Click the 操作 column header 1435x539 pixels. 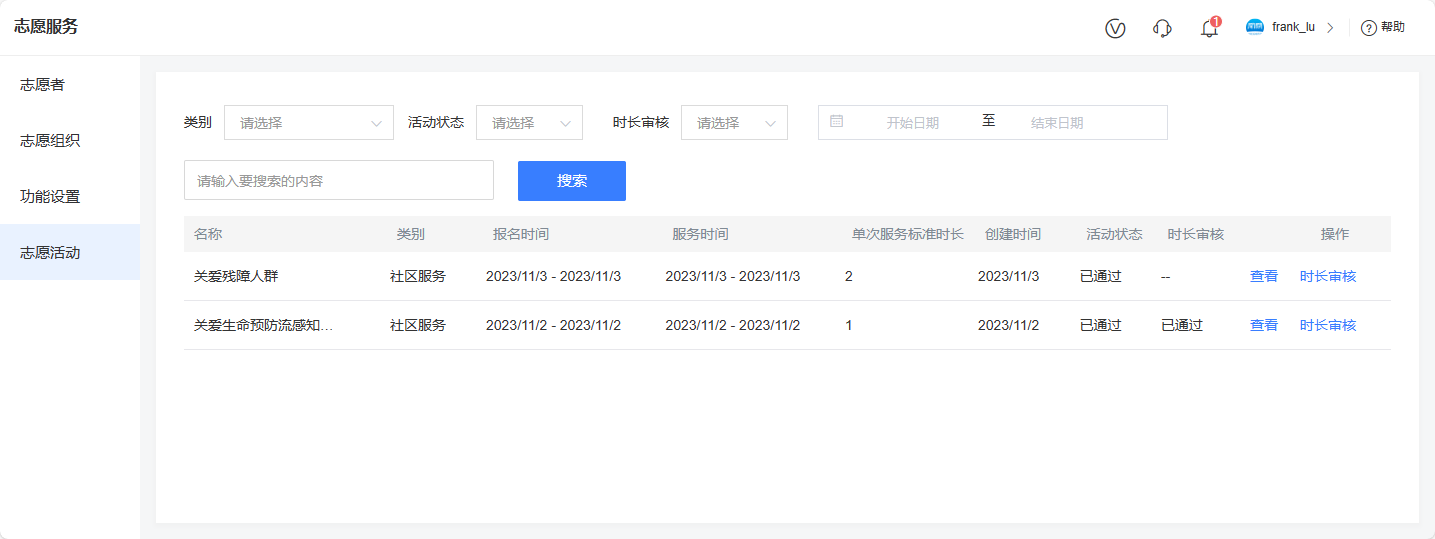[1335, 234]
